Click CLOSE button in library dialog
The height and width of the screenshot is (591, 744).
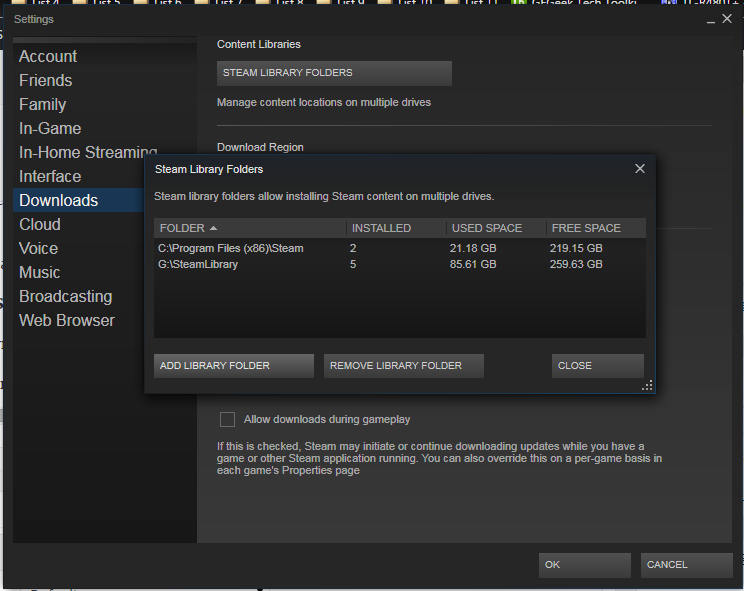point(598,366)
